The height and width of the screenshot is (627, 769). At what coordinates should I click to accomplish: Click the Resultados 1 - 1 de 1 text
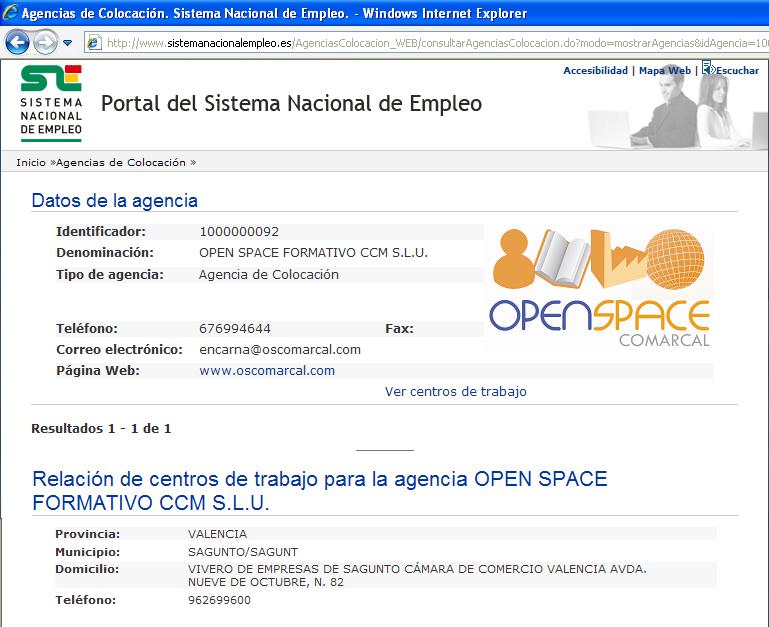[101, 429]
